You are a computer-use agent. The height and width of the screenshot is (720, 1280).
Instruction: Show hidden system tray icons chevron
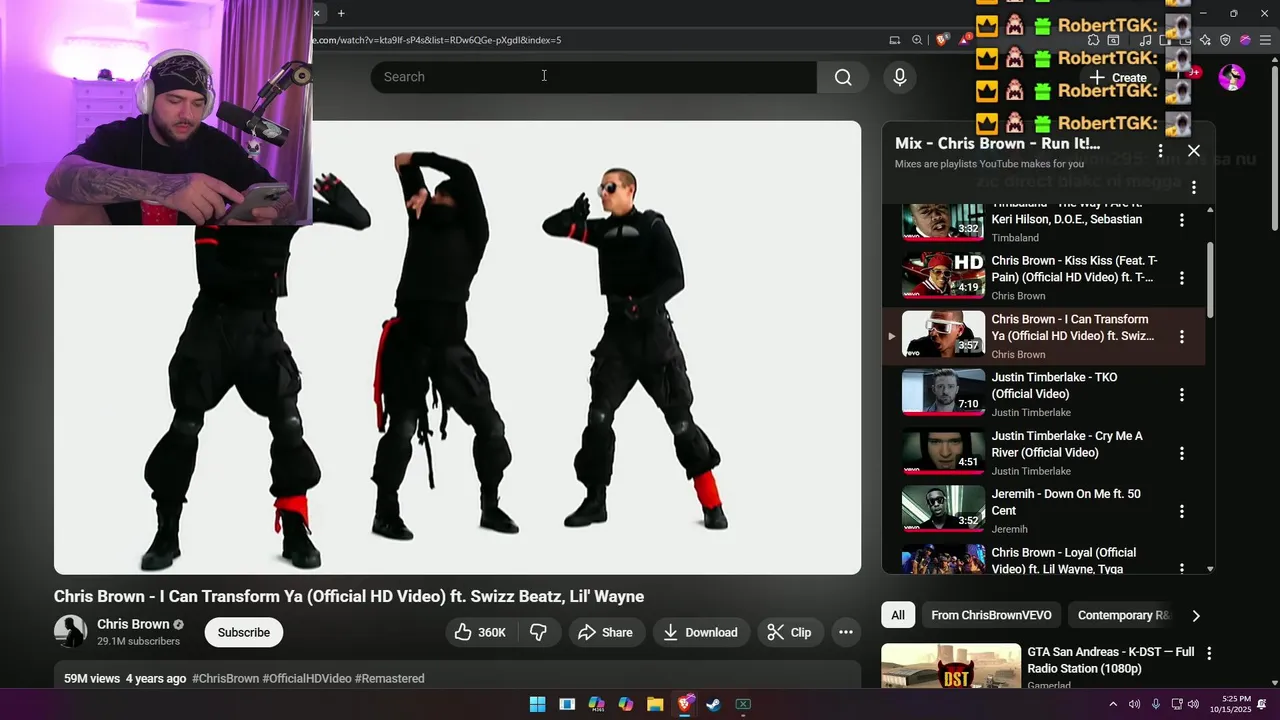point(1113,704)
